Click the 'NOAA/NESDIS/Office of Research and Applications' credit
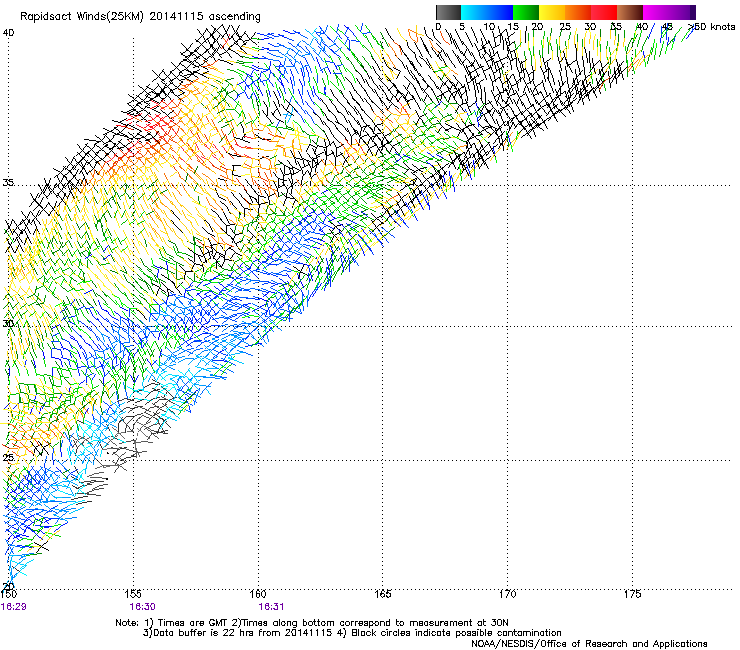 [x=589, y=644]
